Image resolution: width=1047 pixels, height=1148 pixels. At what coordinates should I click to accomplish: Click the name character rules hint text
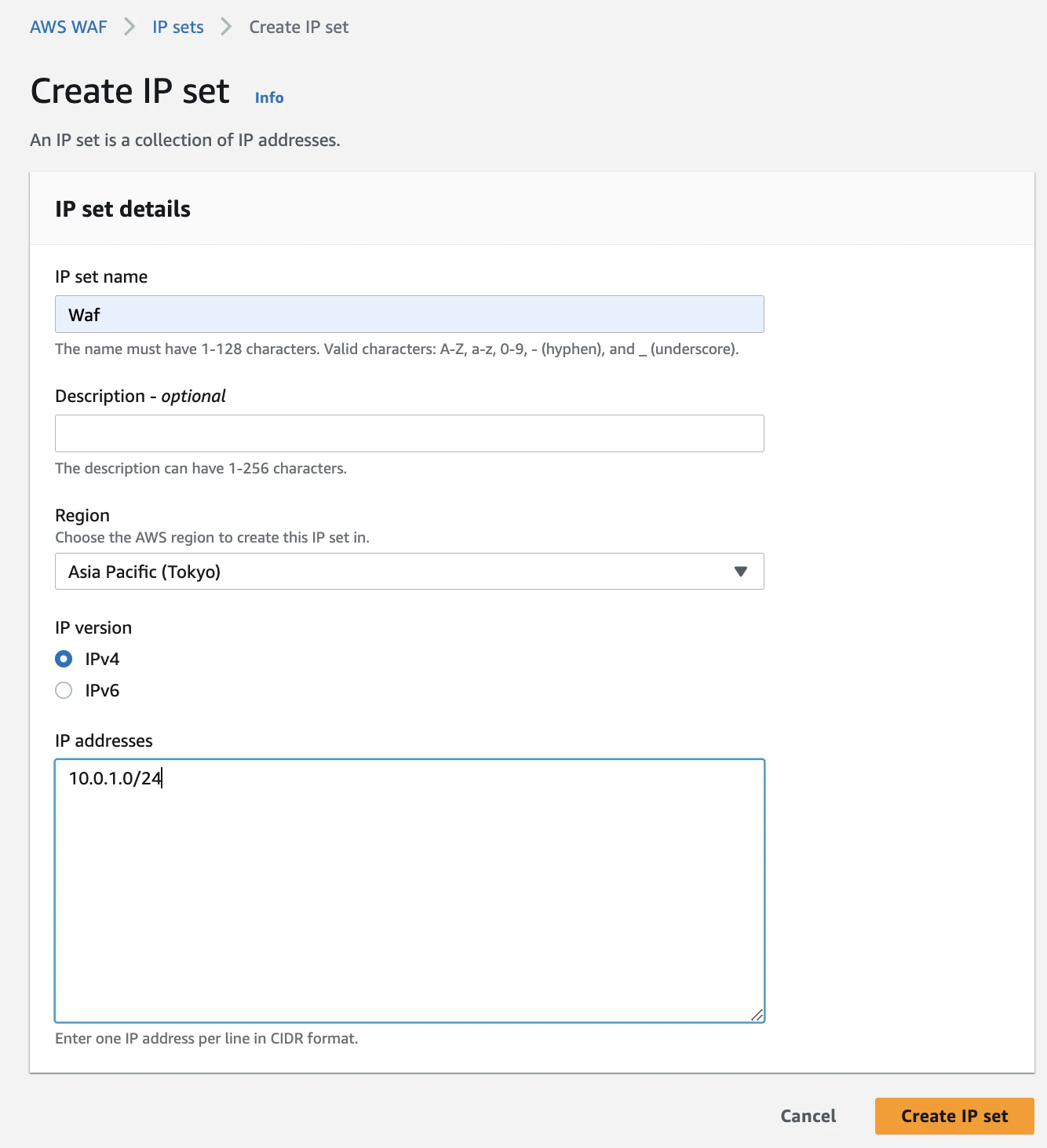click(397, 349)
